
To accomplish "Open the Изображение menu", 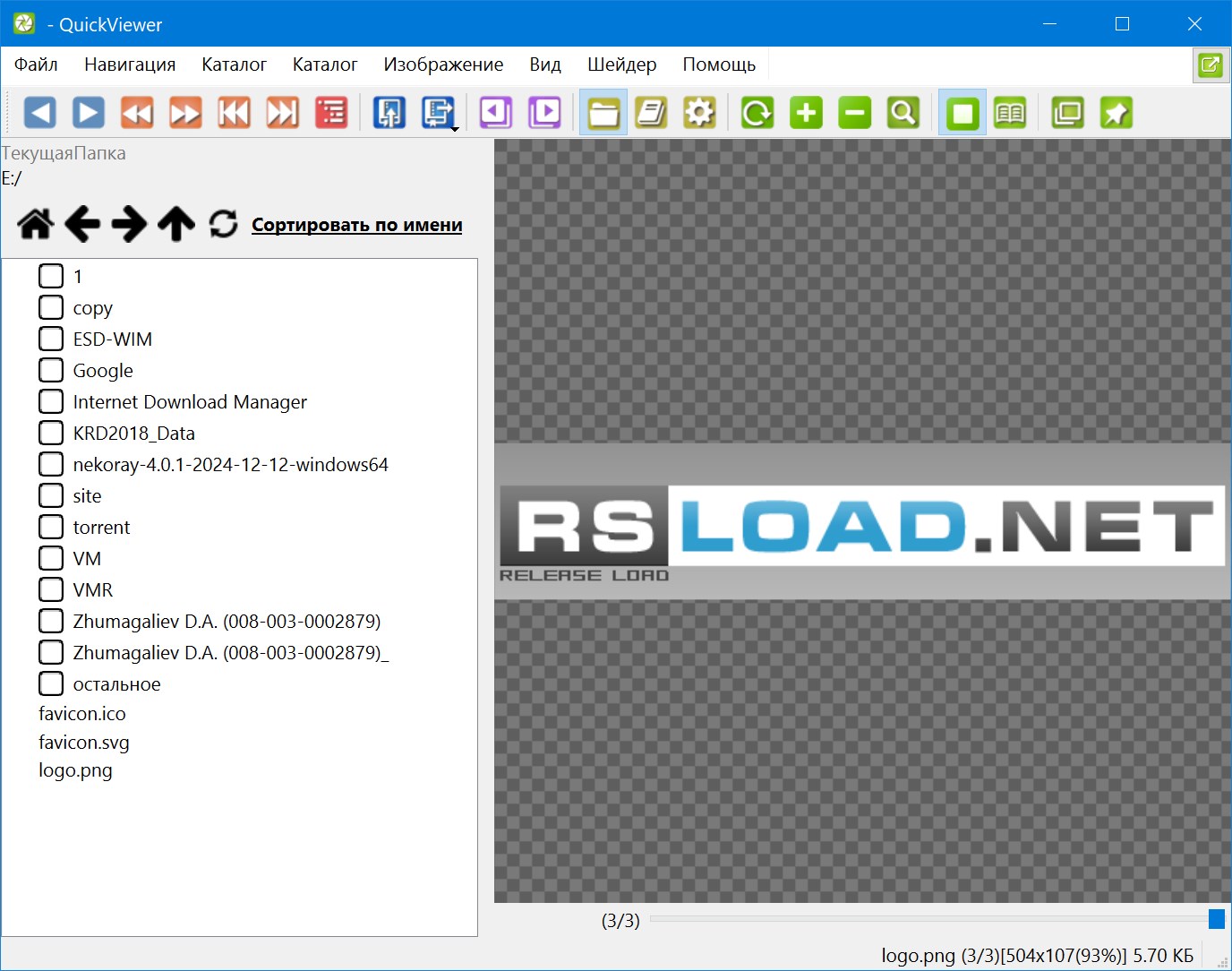I will tap(443, 64).
